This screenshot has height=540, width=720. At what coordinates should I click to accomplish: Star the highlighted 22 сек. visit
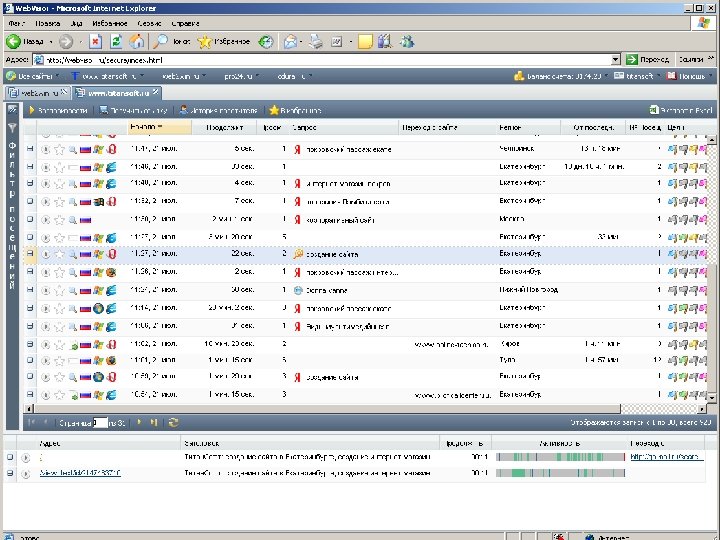(59, 254)
